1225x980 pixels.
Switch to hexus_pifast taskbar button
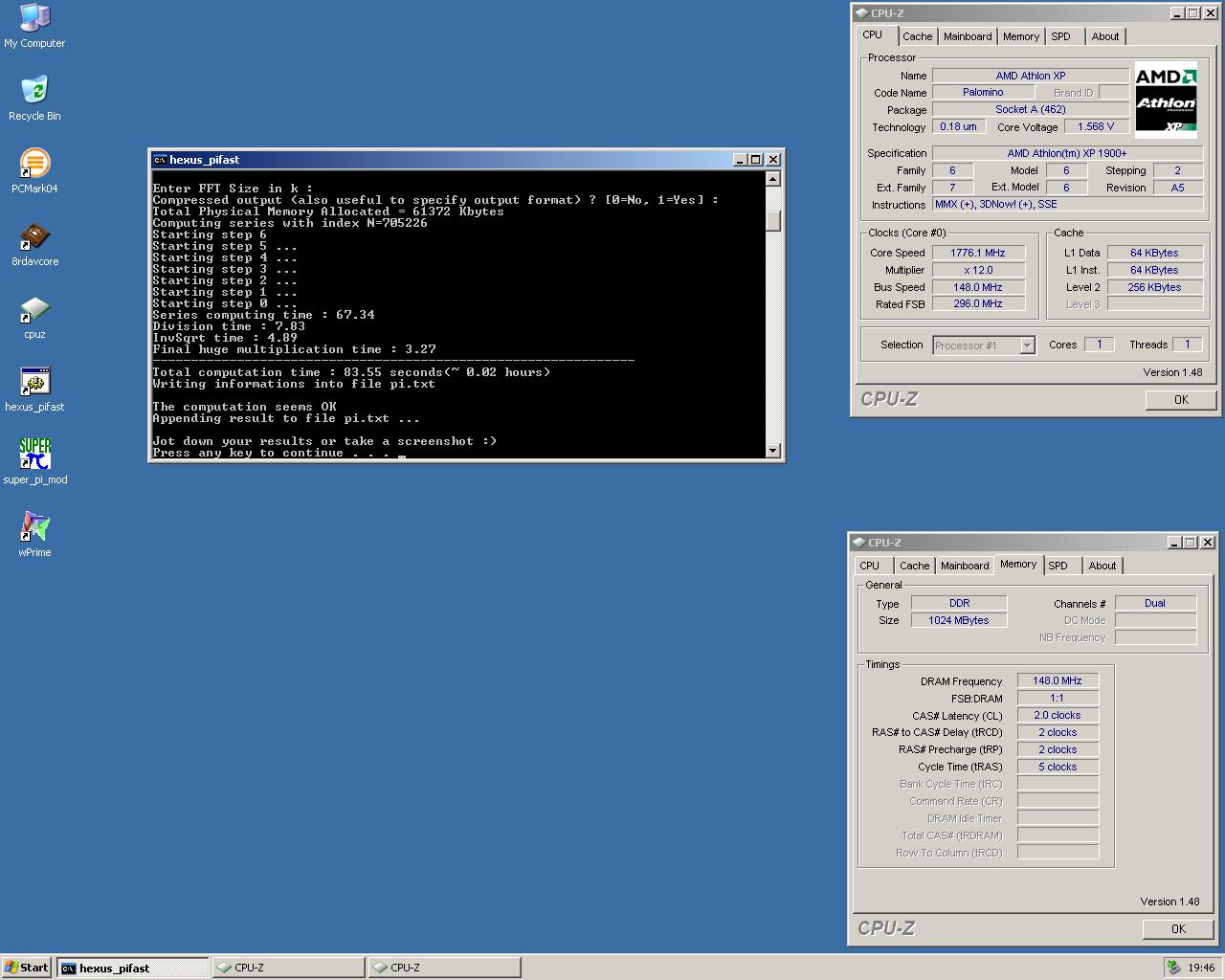pyautogui.click(x=132, y=968)
